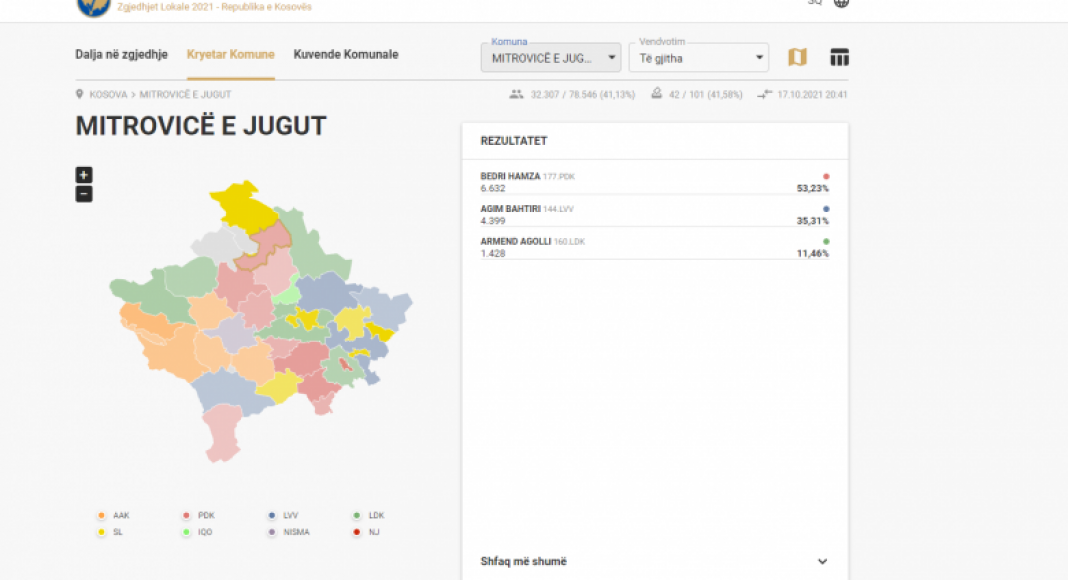The image size is (1068, 580).
Task: Zoom in on the Kosovo map
Action: point(84,175)
